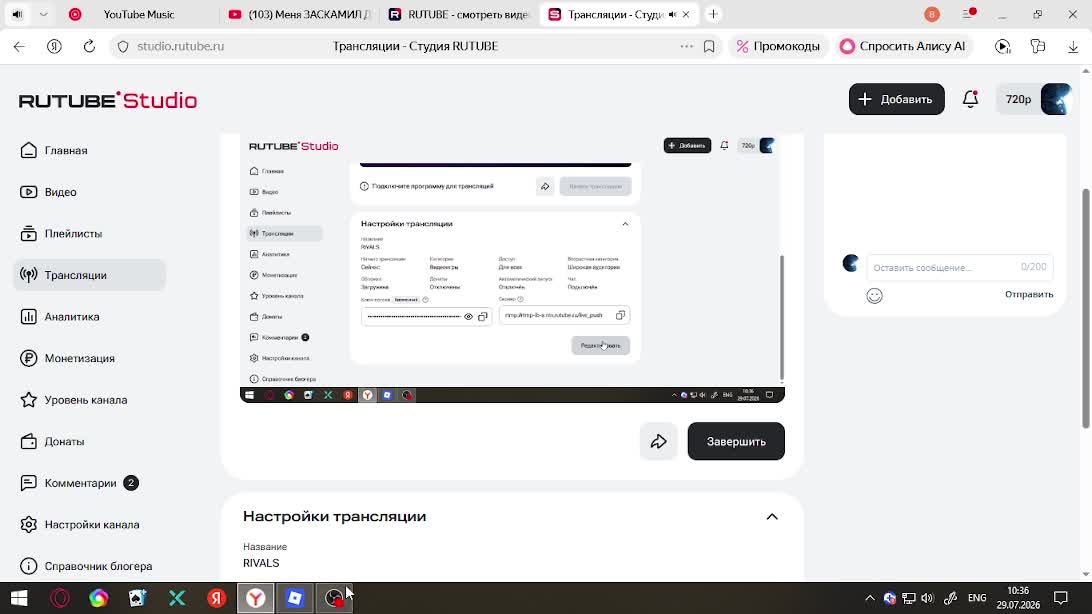The height and width of the screenshot is (614, 1092).
Task: Click the share arrow beside Завершить
Action: pyautogui.click(x=658, y=441)
